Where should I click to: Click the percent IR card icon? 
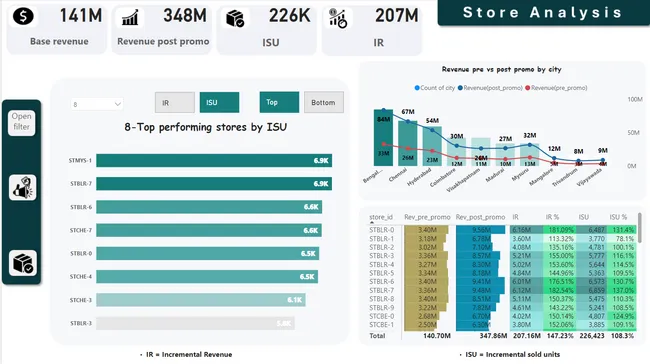pyautogui.click(x=337, y=18)
